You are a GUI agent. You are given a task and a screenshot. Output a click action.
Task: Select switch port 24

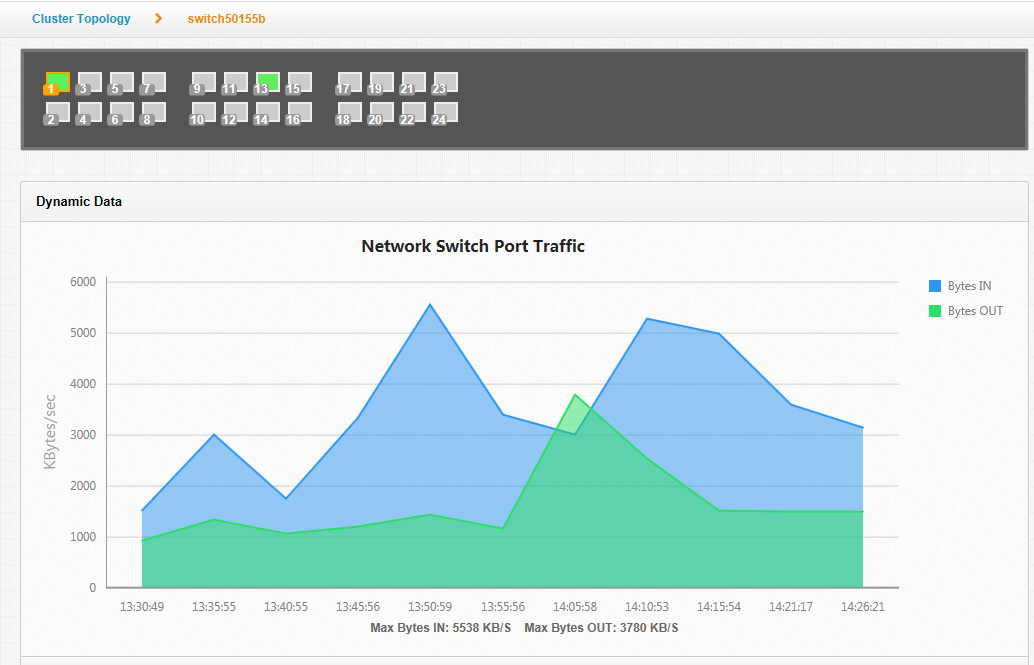[x=446, y=113]
